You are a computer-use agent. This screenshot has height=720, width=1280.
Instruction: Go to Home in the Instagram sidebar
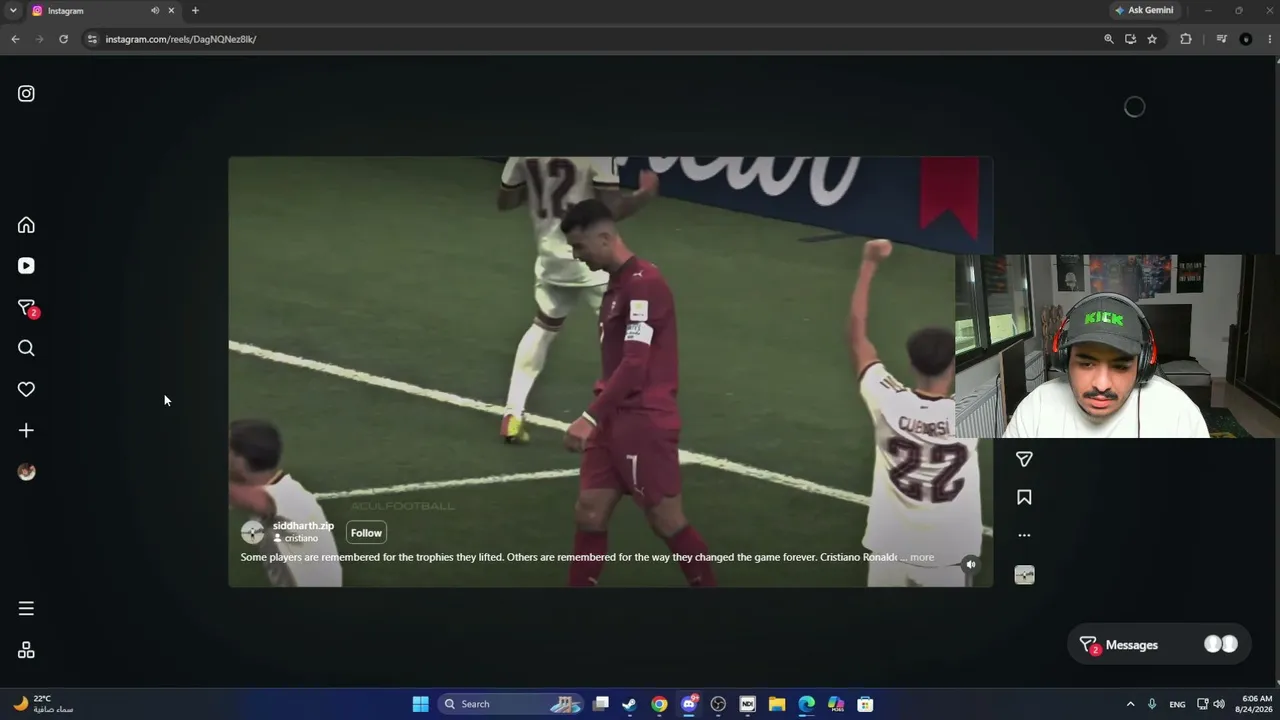tap(26, 225)
